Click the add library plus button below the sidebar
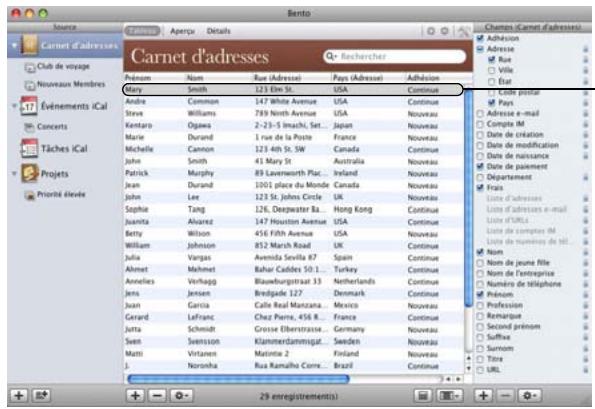Screen dimensions: 595x409 [x=18, y=395]
